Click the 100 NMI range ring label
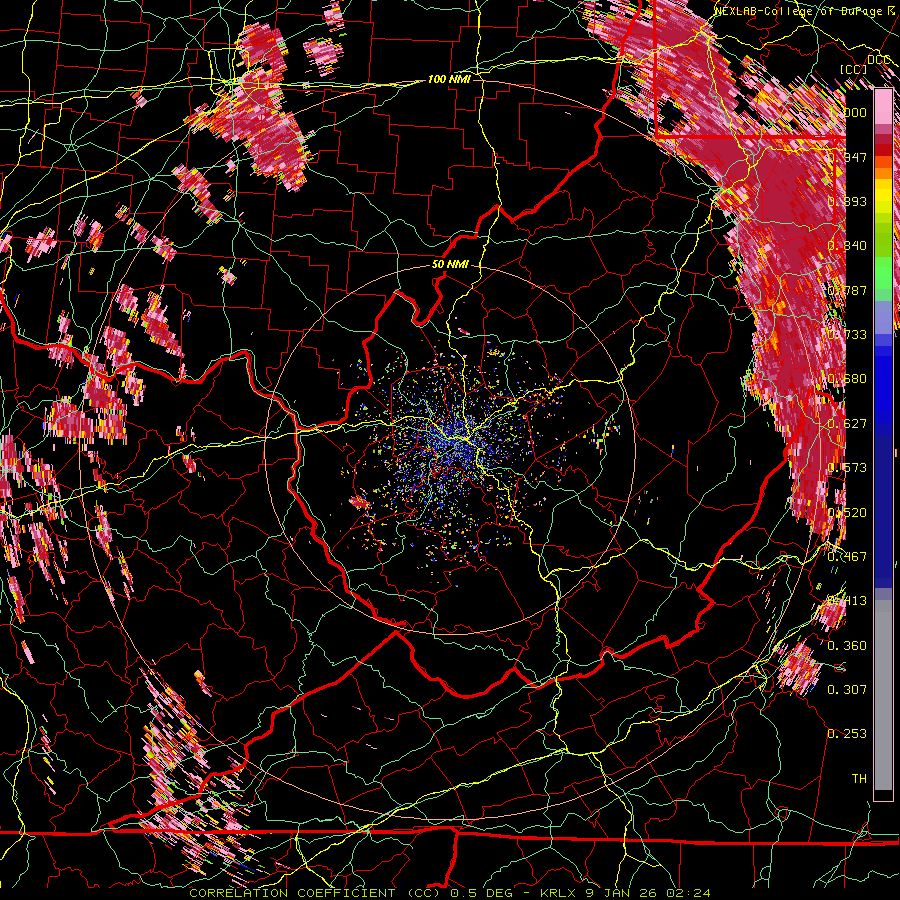 coord(449,79)
